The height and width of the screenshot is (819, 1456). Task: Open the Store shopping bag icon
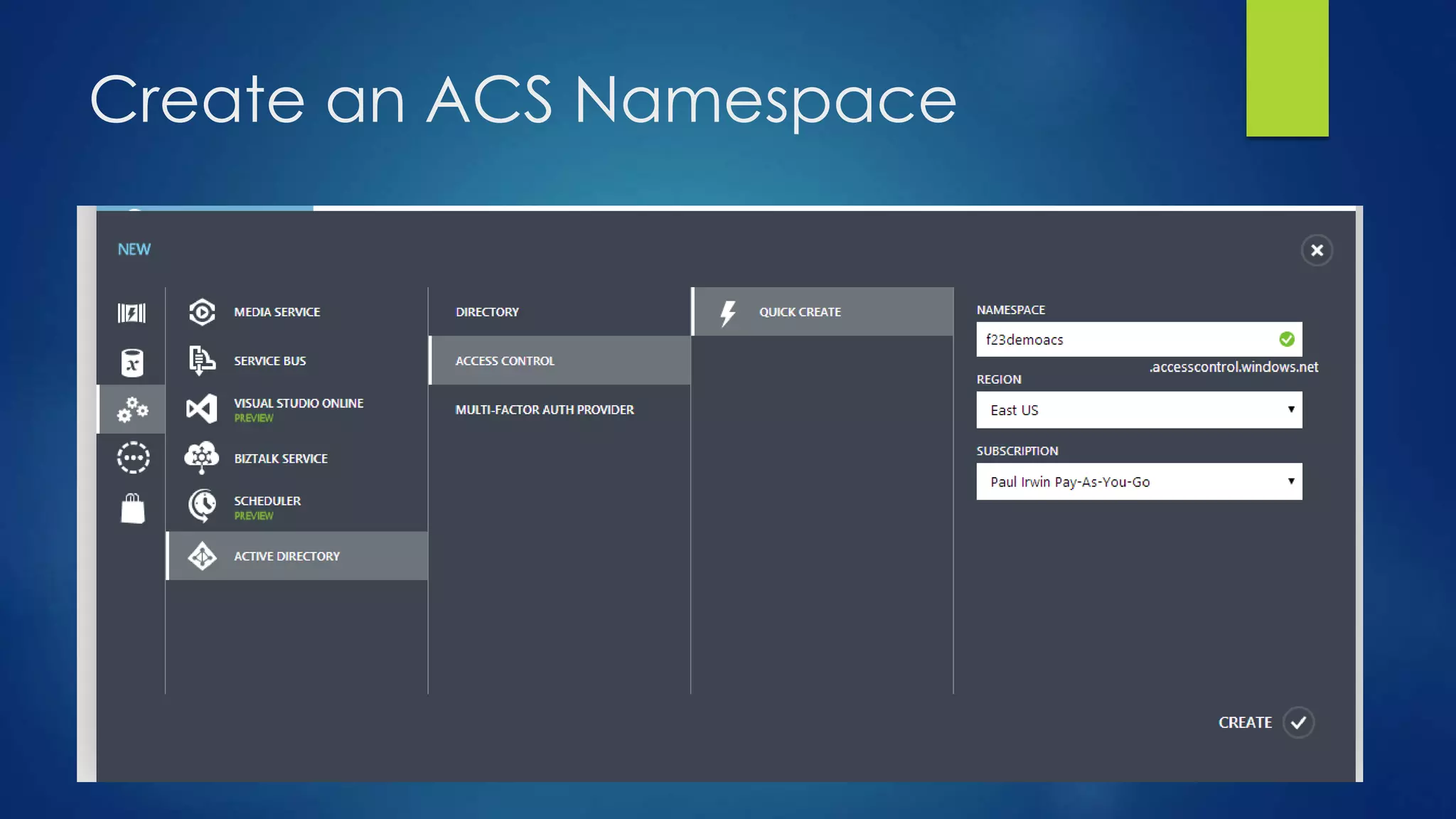coord(133,508)
